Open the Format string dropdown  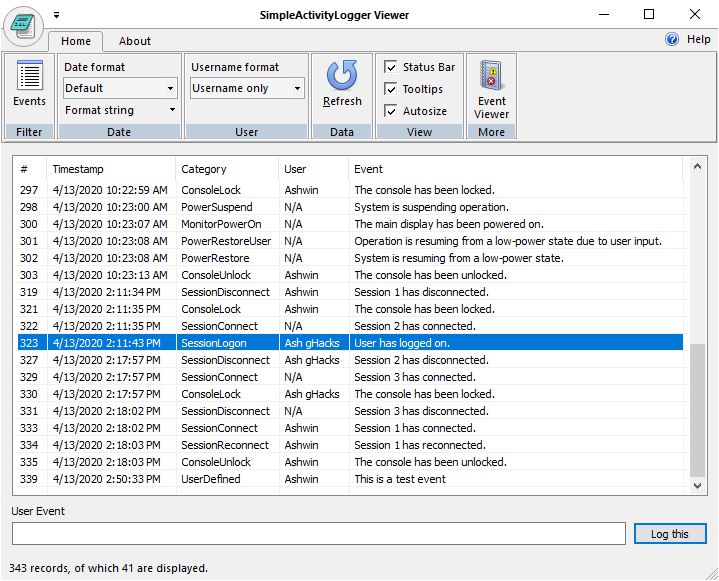pos(171,110)
